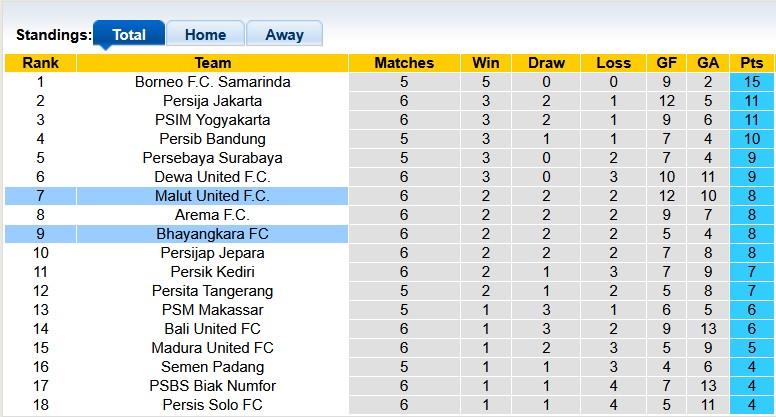Click Arema F.C. in the standings
The width and height of the screenshot is (776, 417).
click(212, 215)
